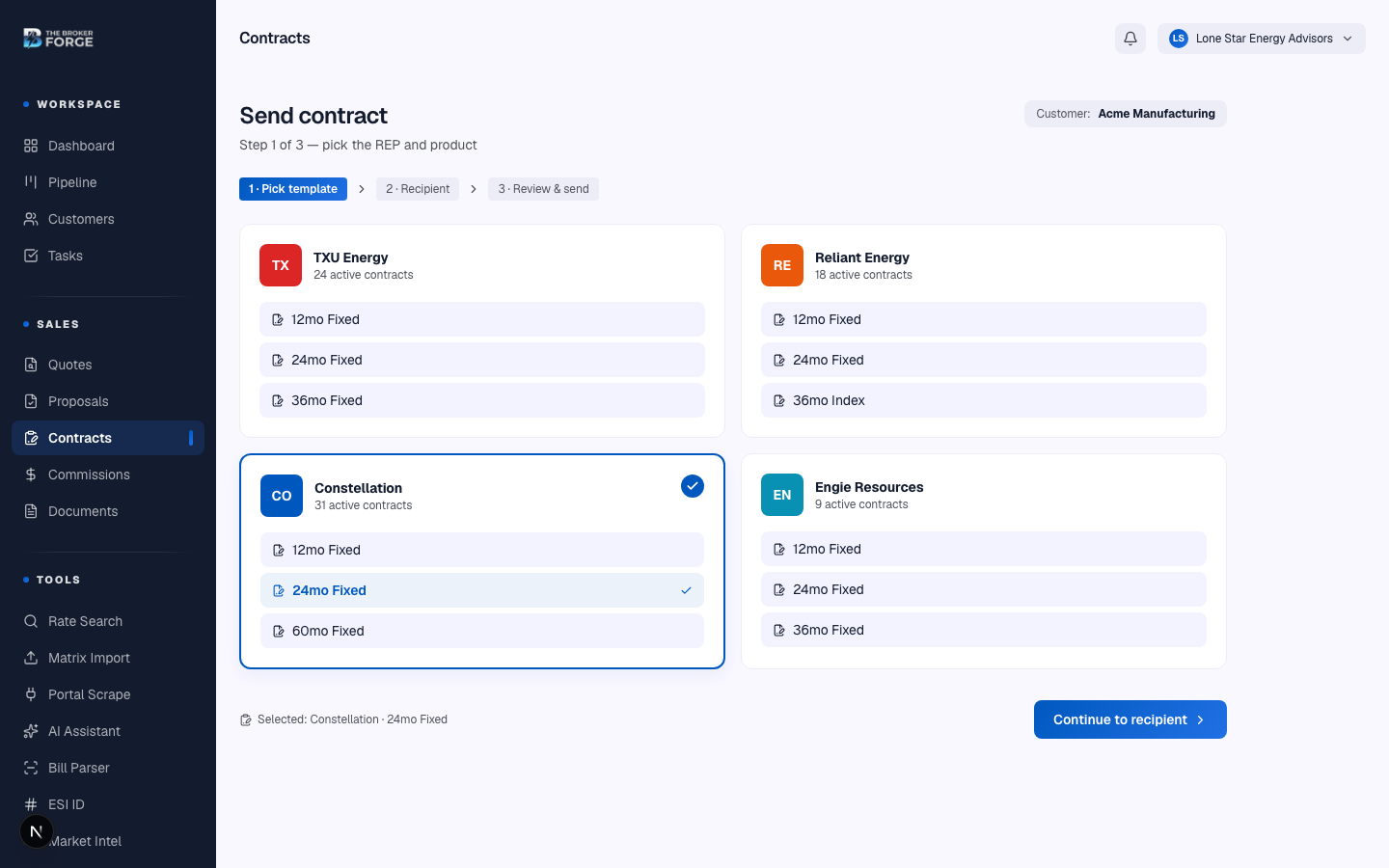Click the RE logo of Reliant Energy
Image resolution: width=1389 pixels, height=868 pixels.
[782, 265]
